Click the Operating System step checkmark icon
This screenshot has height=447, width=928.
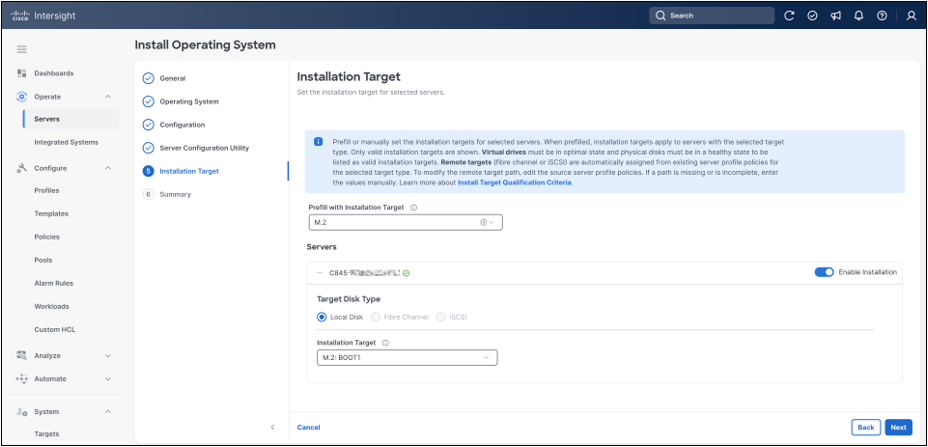[x=149, y=102]
